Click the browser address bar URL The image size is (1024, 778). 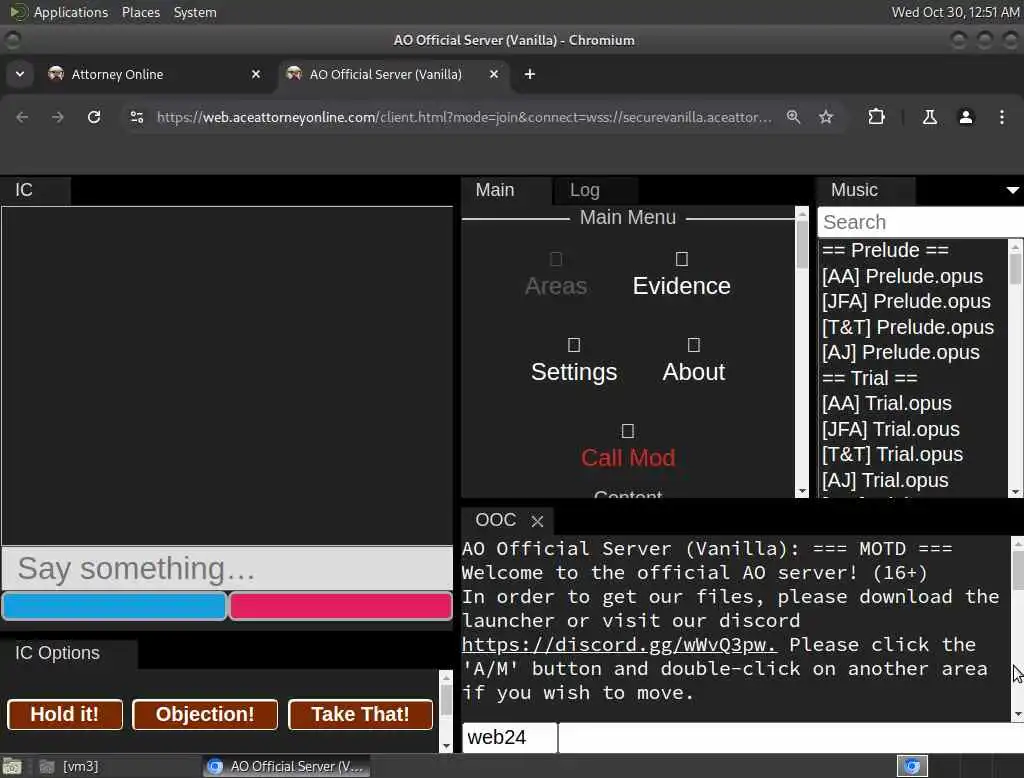pos(464,117)
